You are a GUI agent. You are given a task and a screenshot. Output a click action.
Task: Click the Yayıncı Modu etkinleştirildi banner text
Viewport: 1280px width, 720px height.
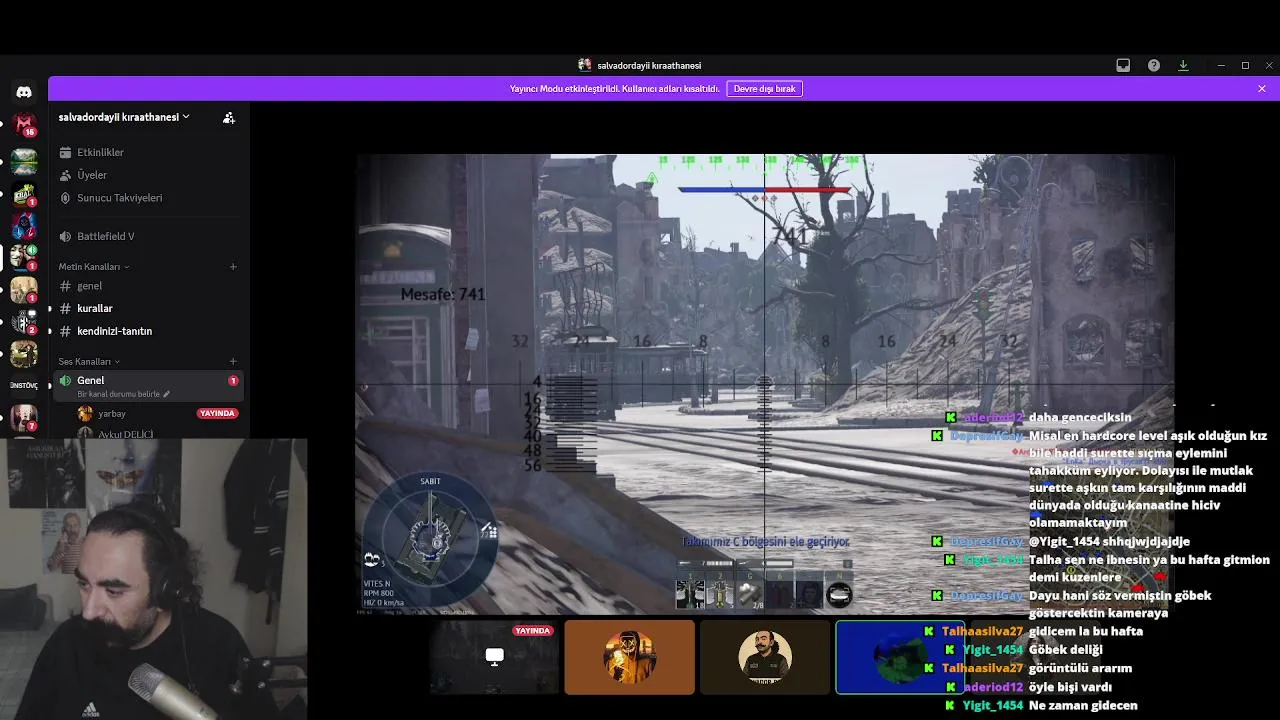614,89
